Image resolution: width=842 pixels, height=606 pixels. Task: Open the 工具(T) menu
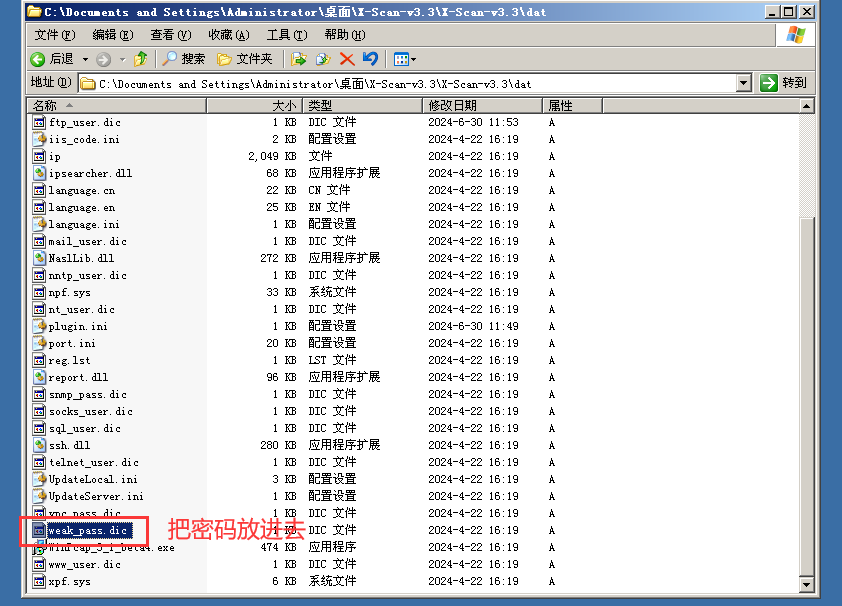click(x=287, y=35)
